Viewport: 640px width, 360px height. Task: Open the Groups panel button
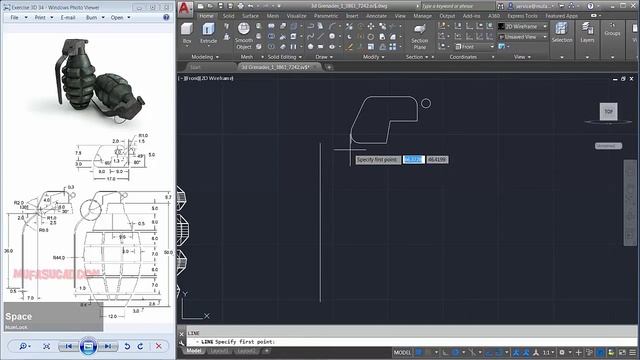[x=612, y=29]
